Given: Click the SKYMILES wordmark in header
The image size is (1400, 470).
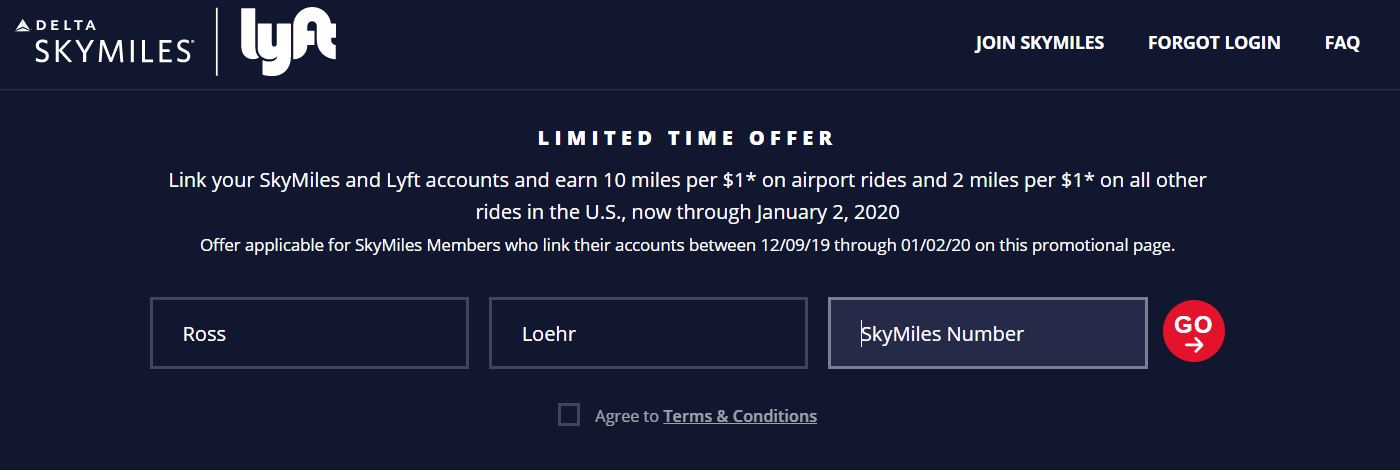Looking at the screenshot, I should (x=113, y=52).
